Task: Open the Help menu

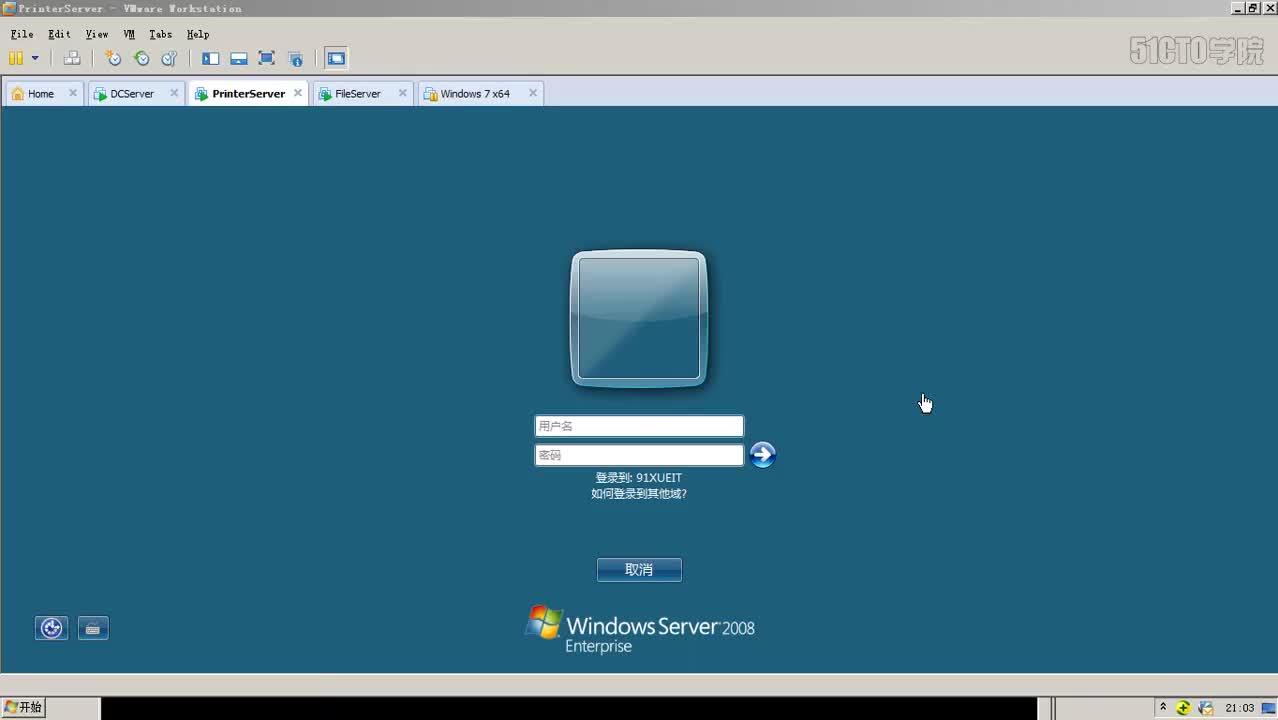Action: (198, 34)
